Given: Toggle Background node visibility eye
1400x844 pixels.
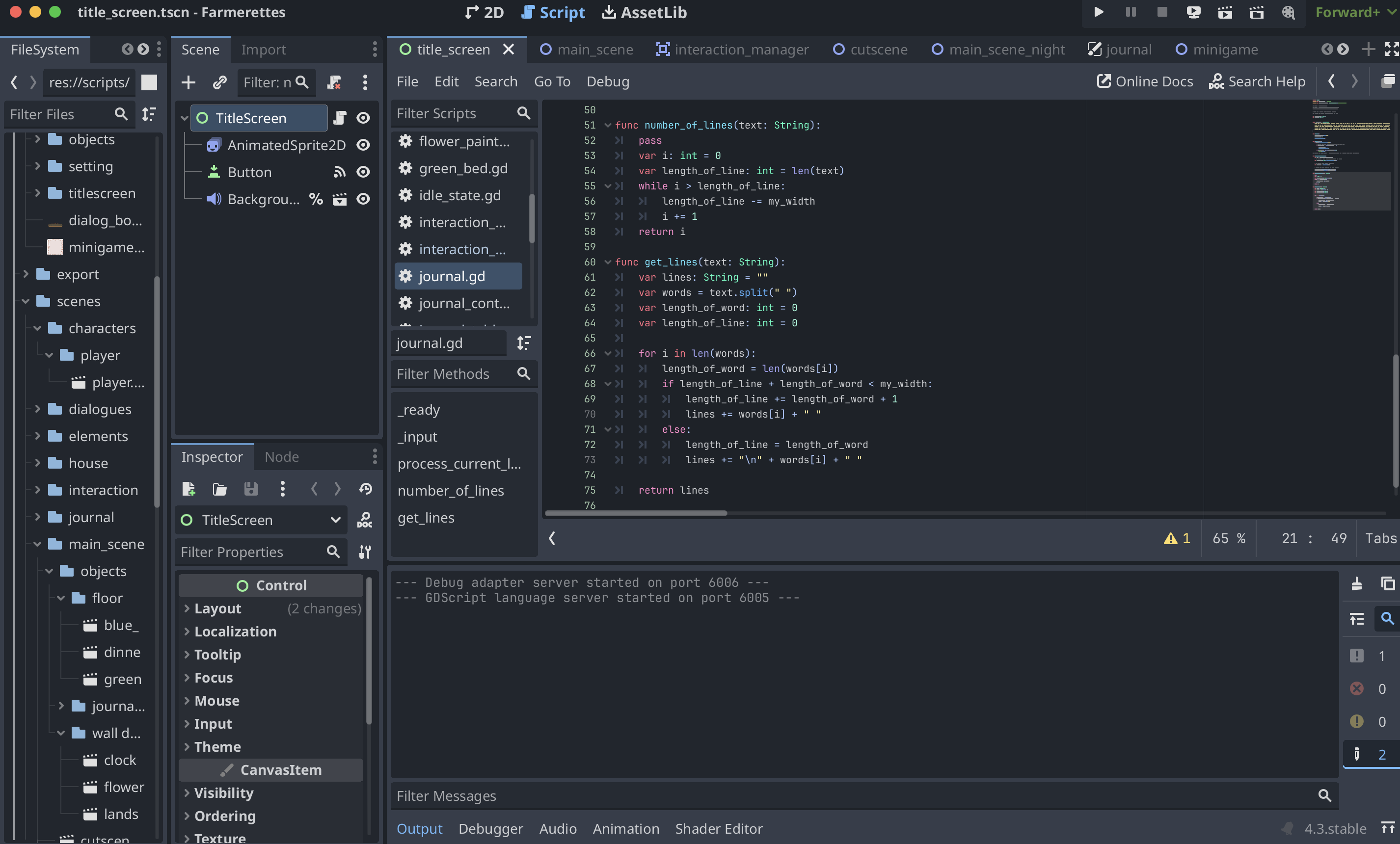Looking at the screenshot, I should click(363, 199).
